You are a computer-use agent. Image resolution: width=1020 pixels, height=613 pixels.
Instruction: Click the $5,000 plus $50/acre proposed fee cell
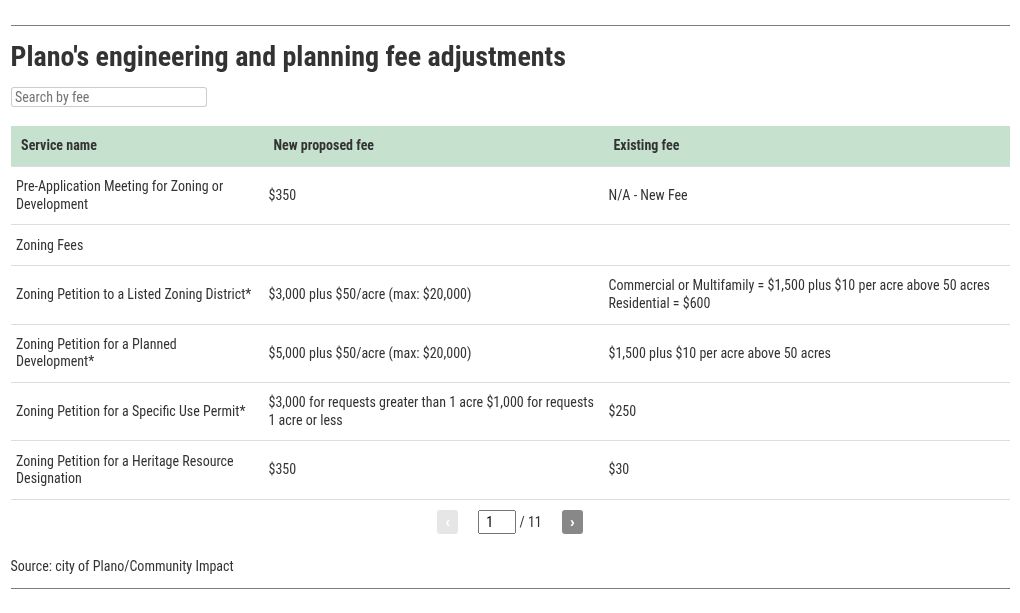pyautogui.click(x=369, y=353)
